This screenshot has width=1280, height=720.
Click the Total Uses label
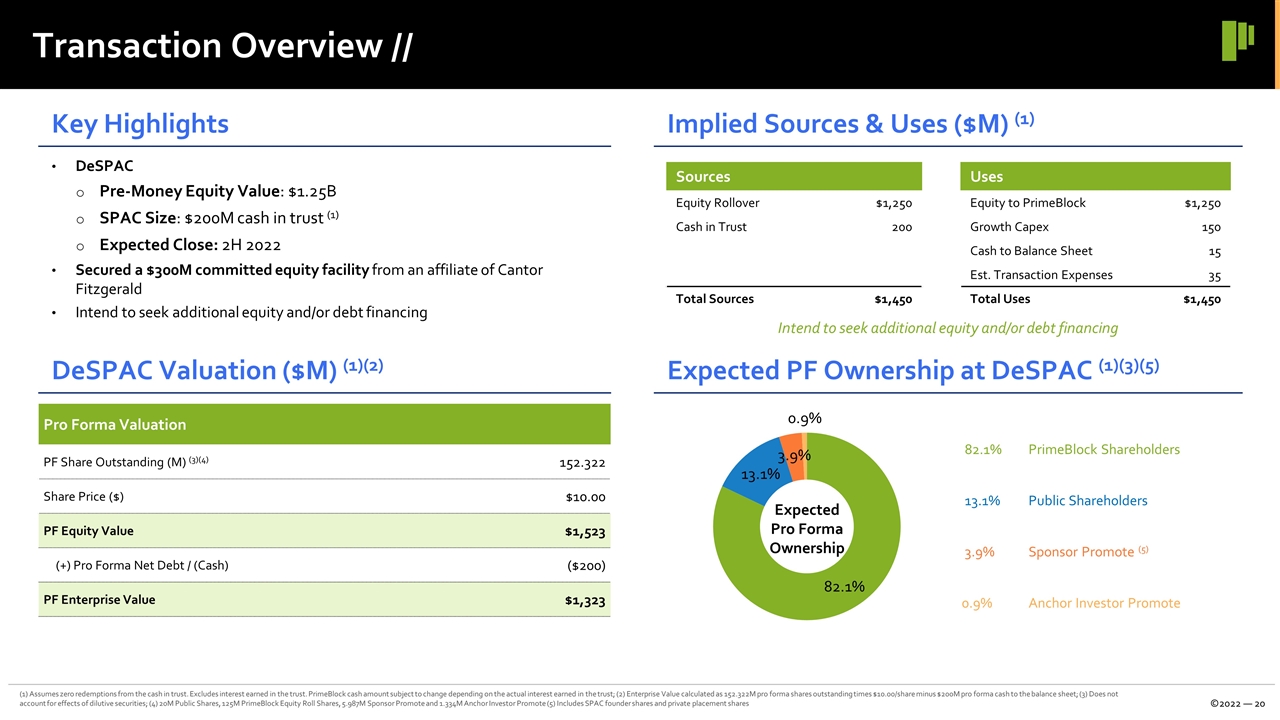coord(1000,299)
